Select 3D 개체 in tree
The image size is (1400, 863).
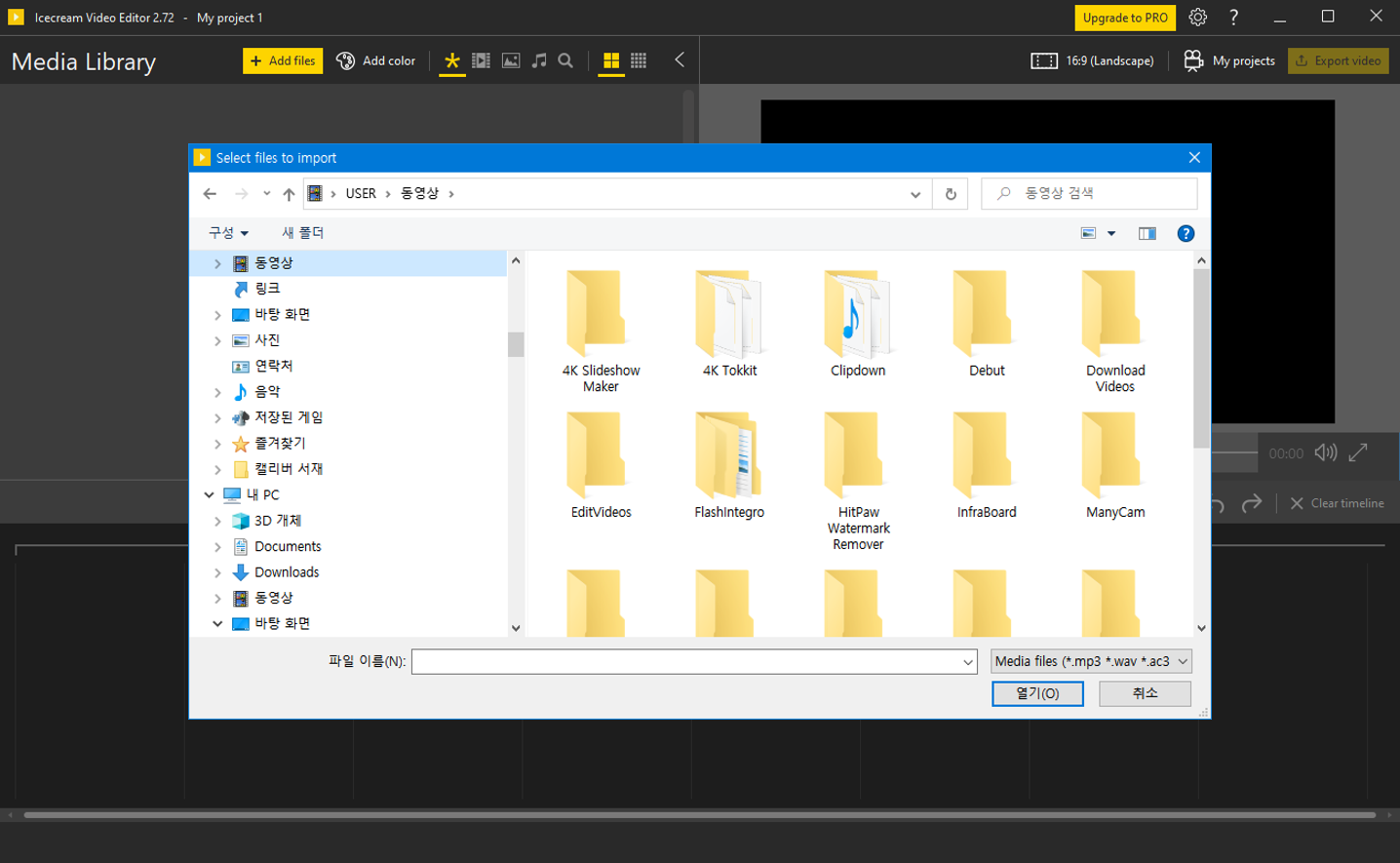tap(278, 521)
